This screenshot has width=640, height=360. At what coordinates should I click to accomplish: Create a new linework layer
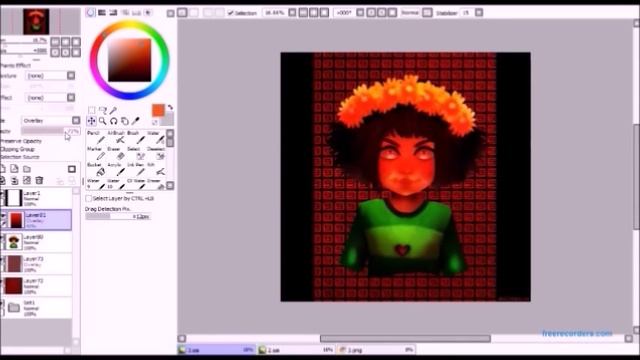click(x=14, y=169)
